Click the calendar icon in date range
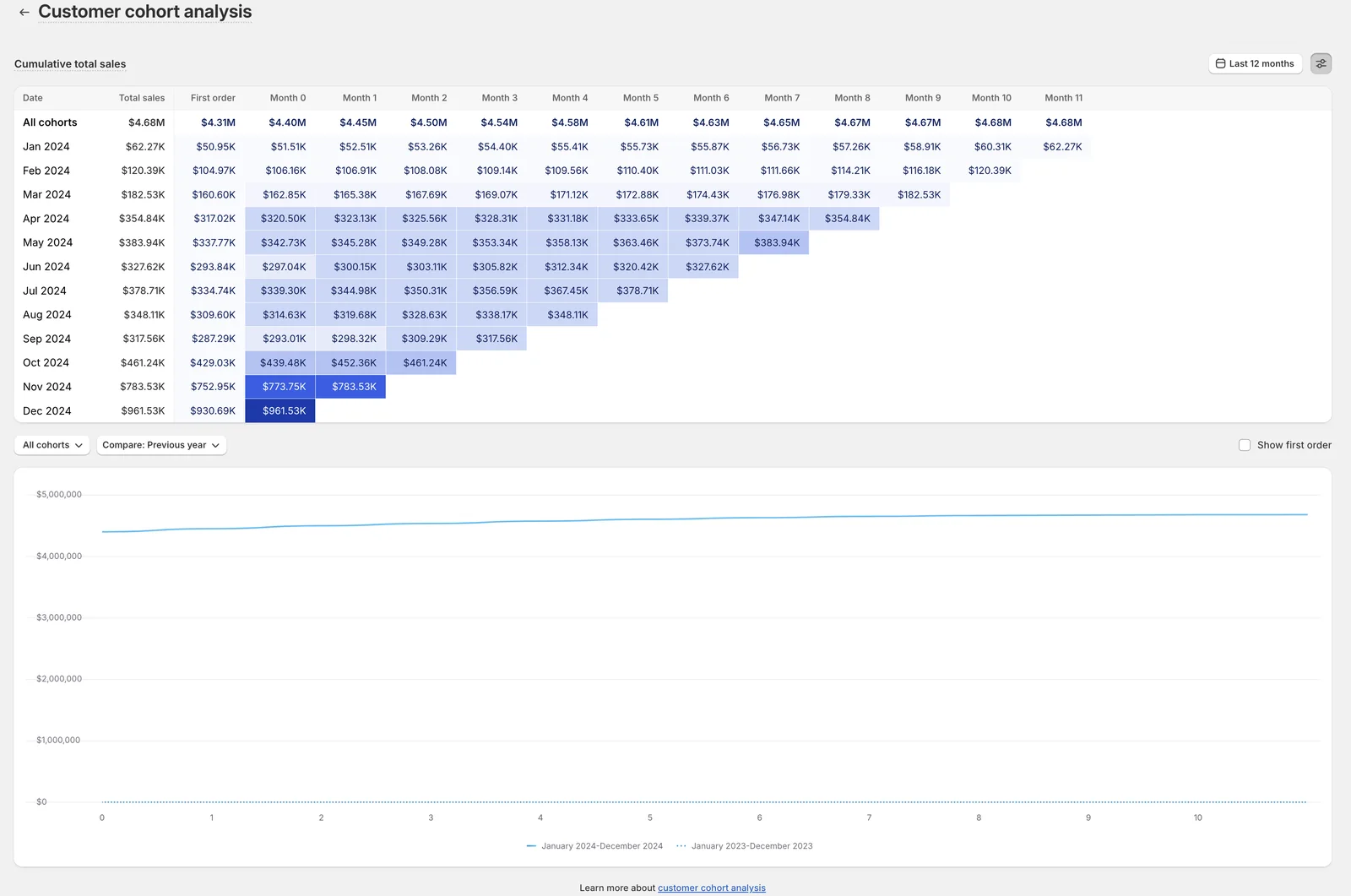 (1220, 63)
